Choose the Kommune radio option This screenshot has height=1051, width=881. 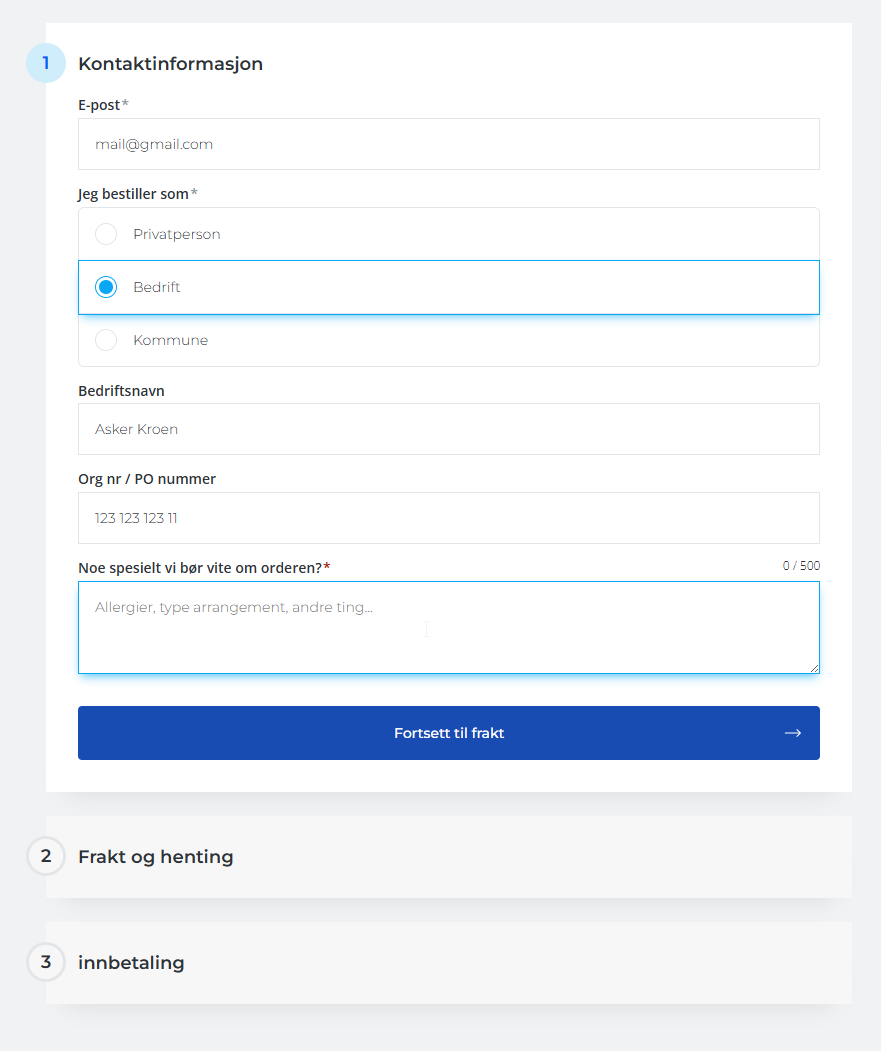[x=106, y=340]
